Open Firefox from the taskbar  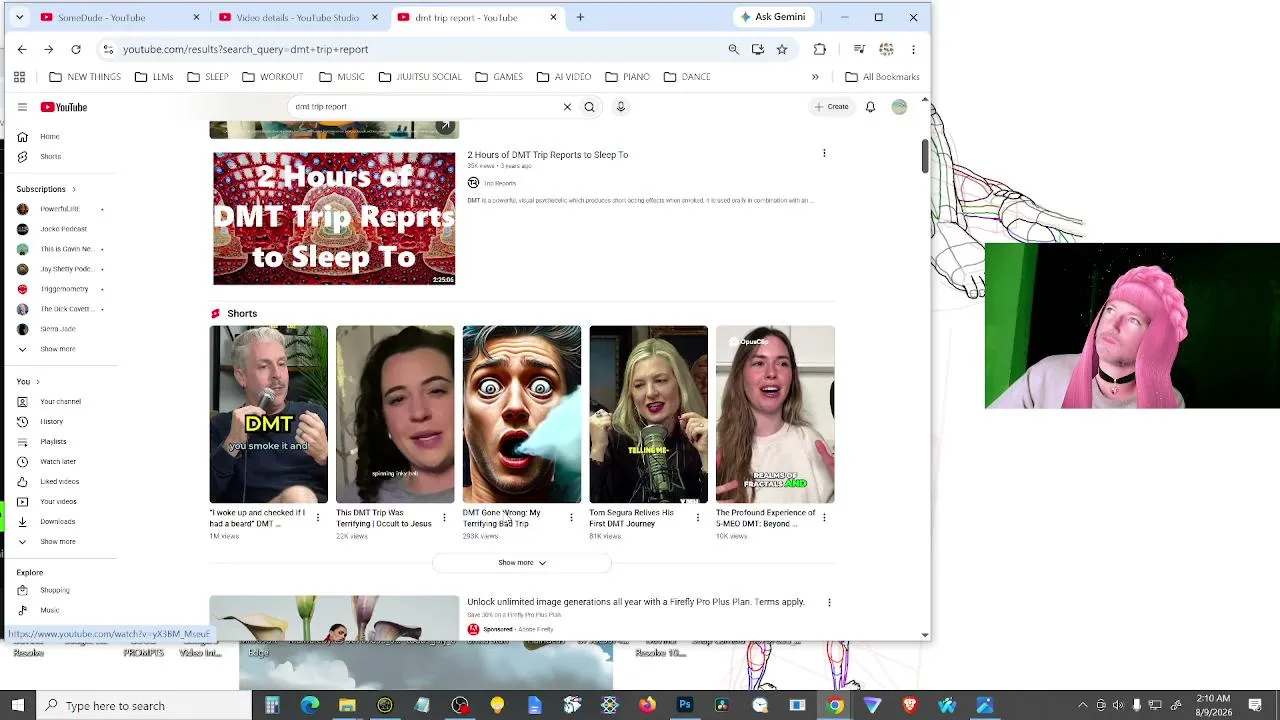click(x=647, y=706)
